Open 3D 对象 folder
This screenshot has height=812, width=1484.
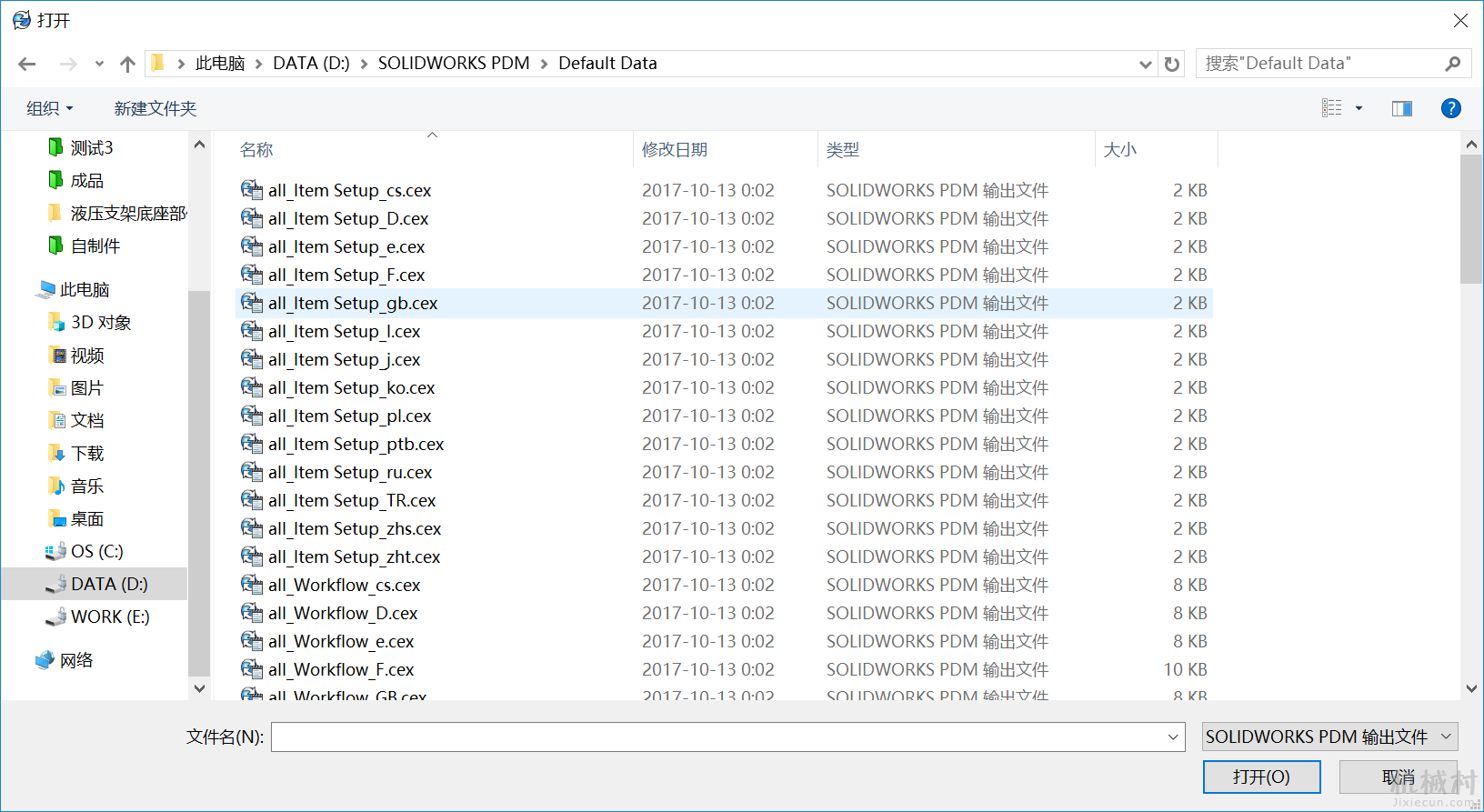coord(101,322)
